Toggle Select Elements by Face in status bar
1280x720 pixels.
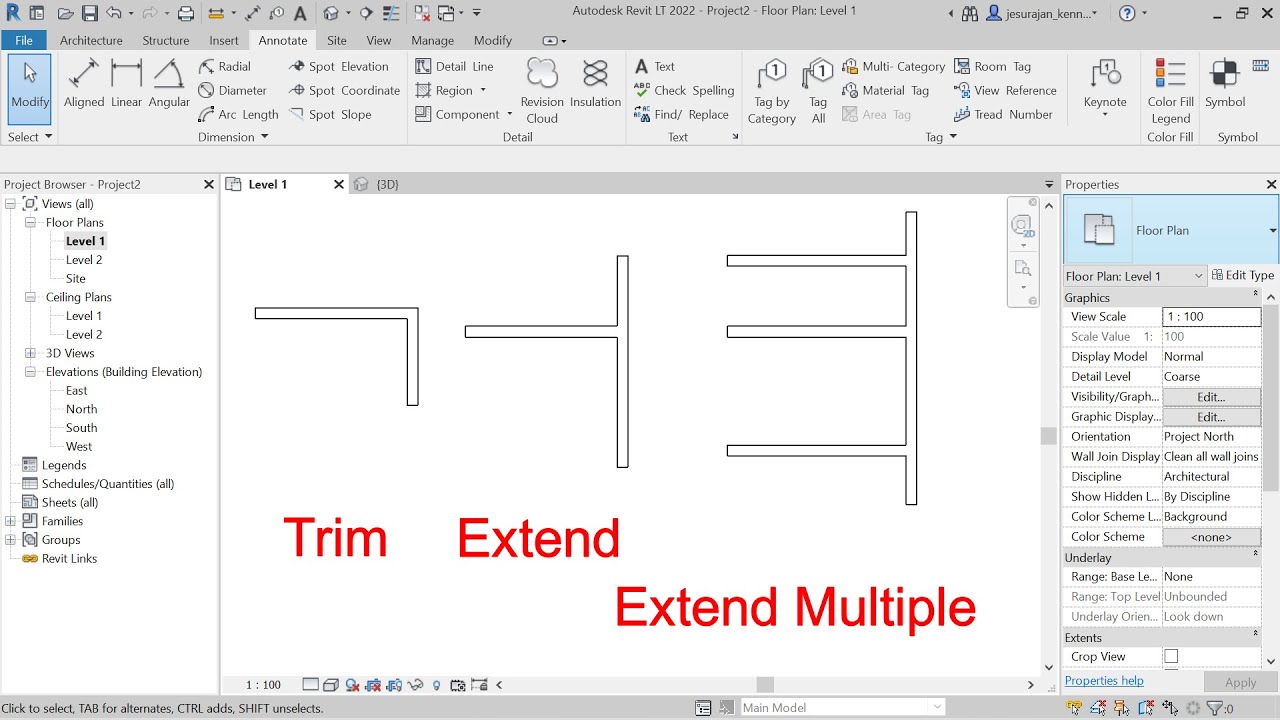[x=1146, y=708]
